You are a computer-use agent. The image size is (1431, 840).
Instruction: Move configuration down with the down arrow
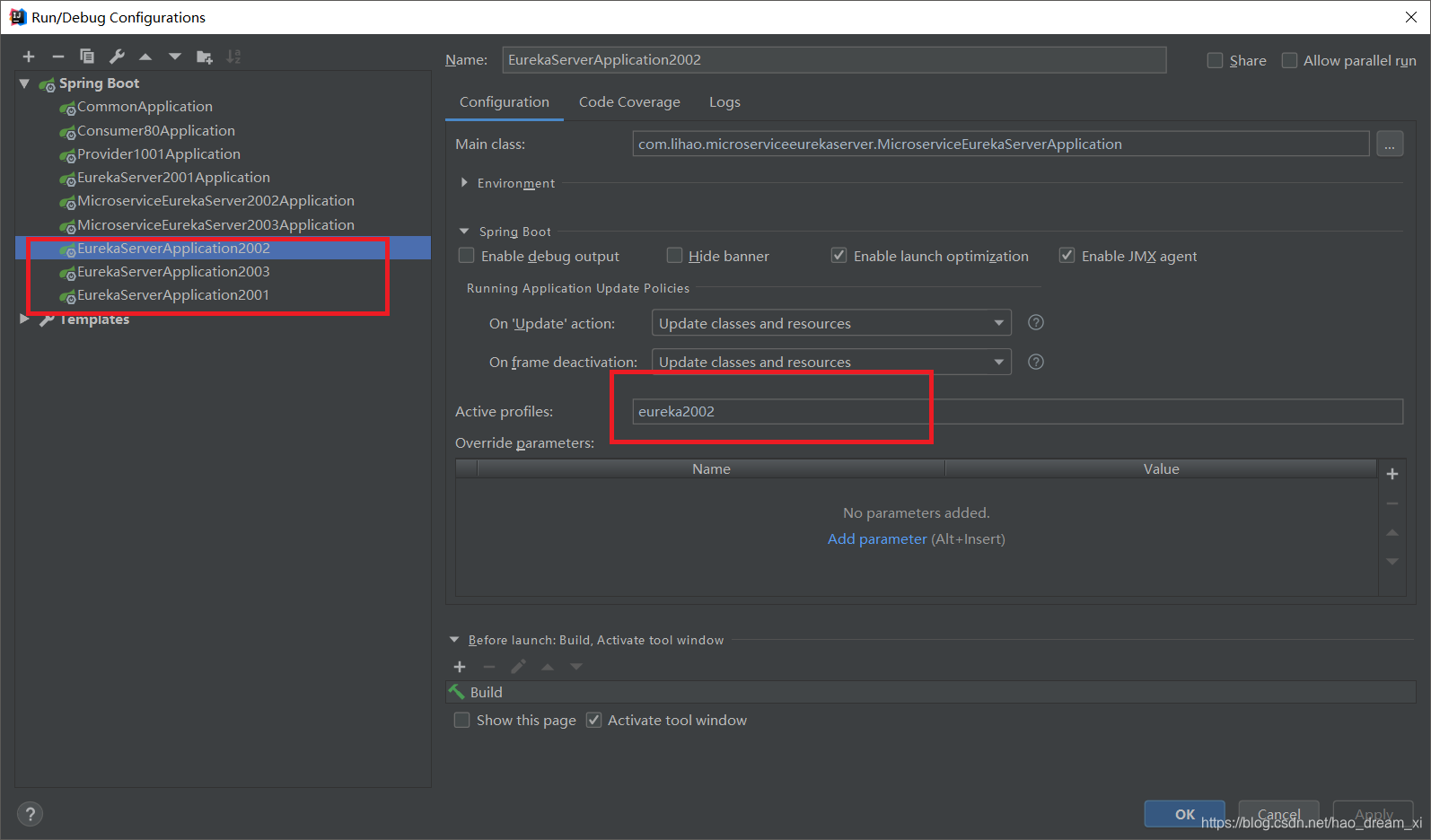(x=175, y=57)
